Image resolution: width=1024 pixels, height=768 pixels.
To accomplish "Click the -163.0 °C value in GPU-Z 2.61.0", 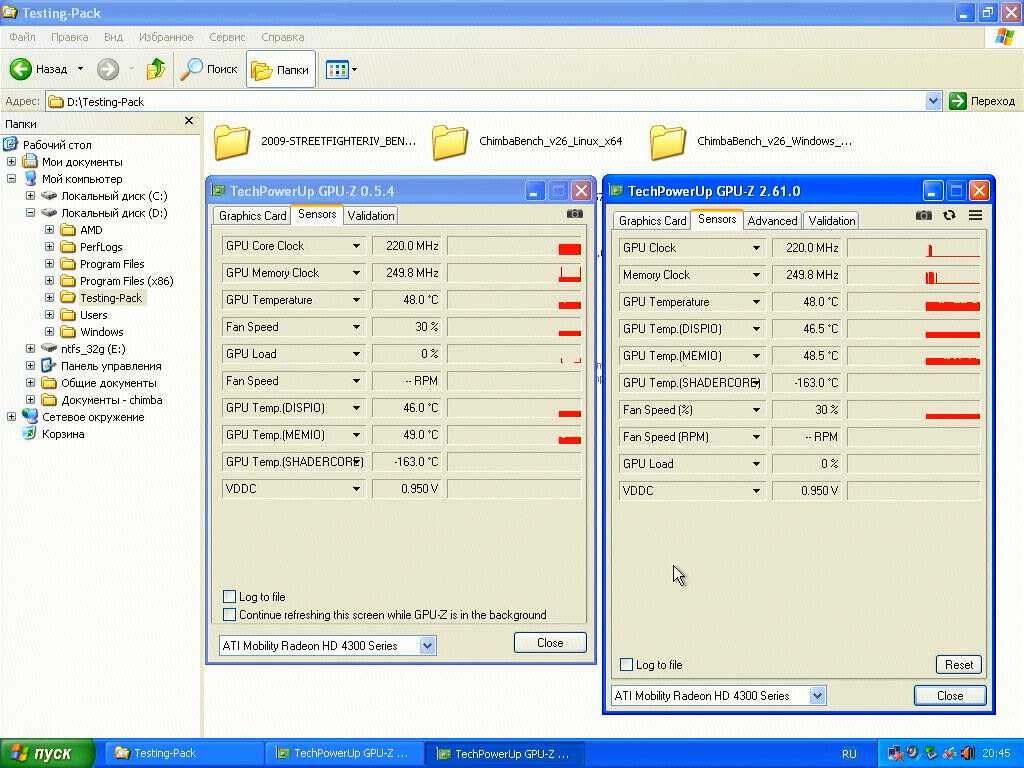I will (x=807, y=383).
